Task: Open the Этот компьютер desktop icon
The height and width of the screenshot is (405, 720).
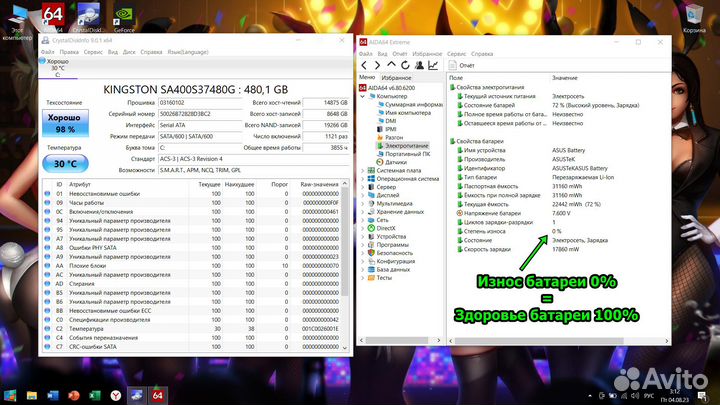Action: [x=17, y=22]
